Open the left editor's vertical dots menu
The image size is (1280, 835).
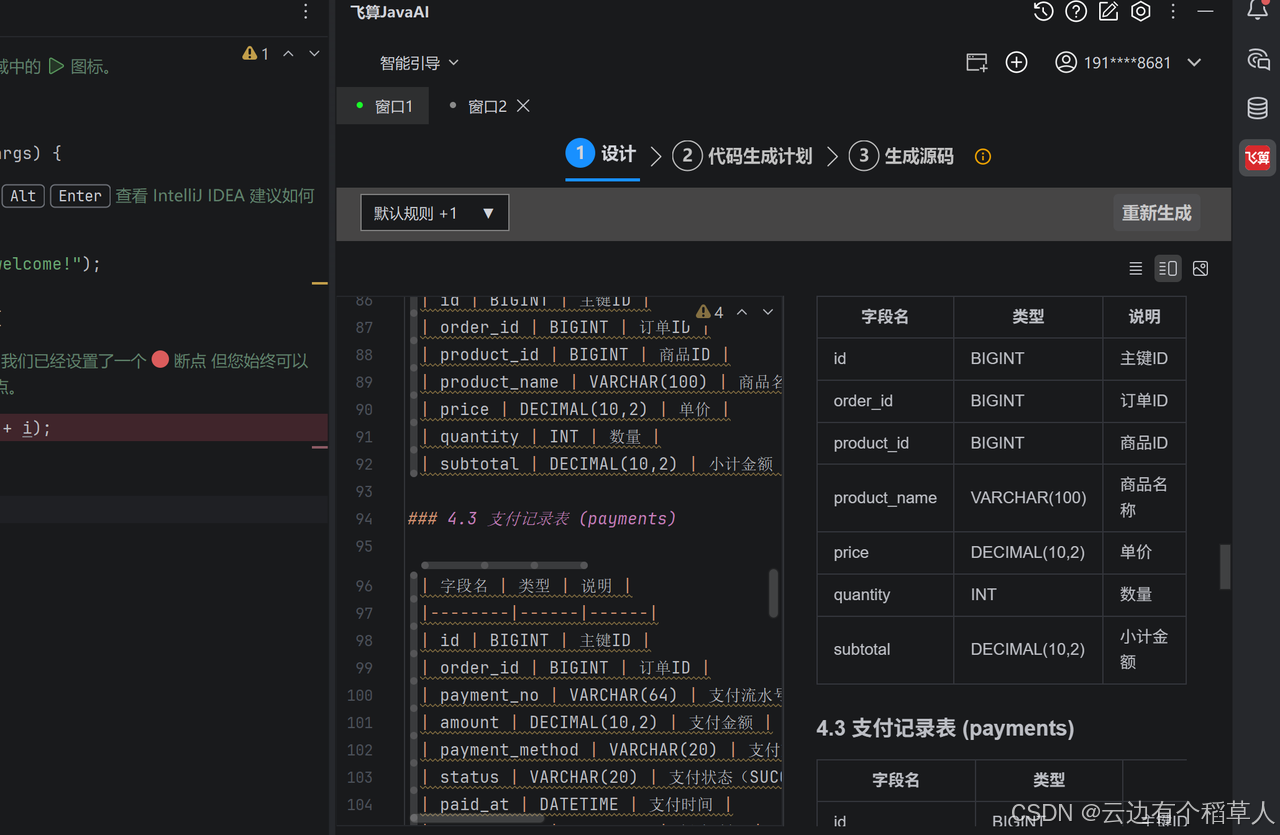click(306, 12)
